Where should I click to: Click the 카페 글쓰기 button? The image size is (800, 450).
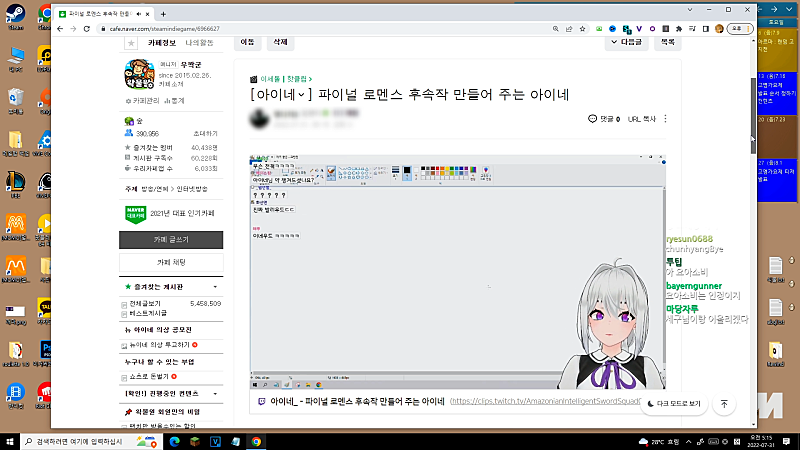tap(170, 240)
